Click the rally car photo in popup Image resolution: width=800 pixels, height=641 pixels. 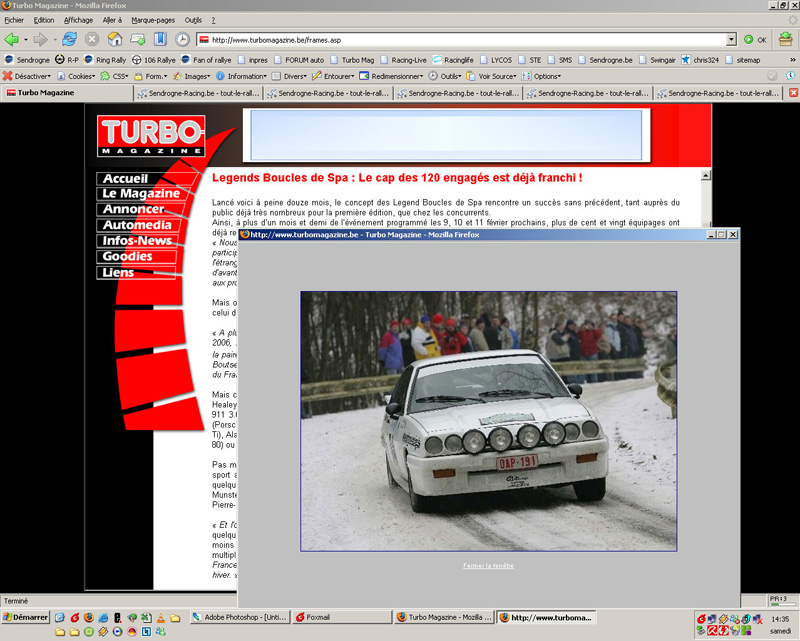488,421
